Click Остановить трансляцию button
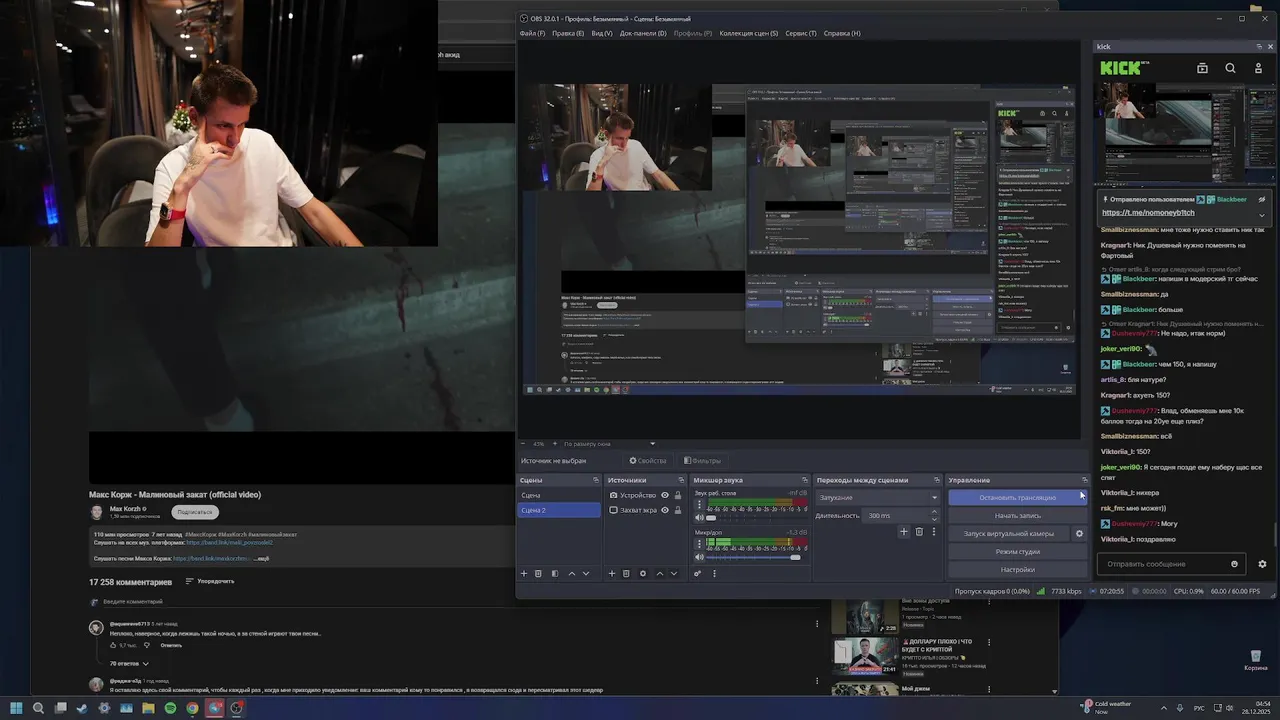 pyautogui.click(x=1017, y=497)
